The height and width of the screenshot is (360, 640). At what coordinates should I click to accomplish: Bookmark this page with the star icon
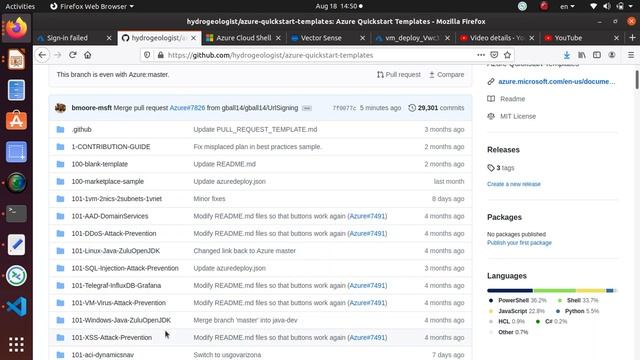click(507, 55)
